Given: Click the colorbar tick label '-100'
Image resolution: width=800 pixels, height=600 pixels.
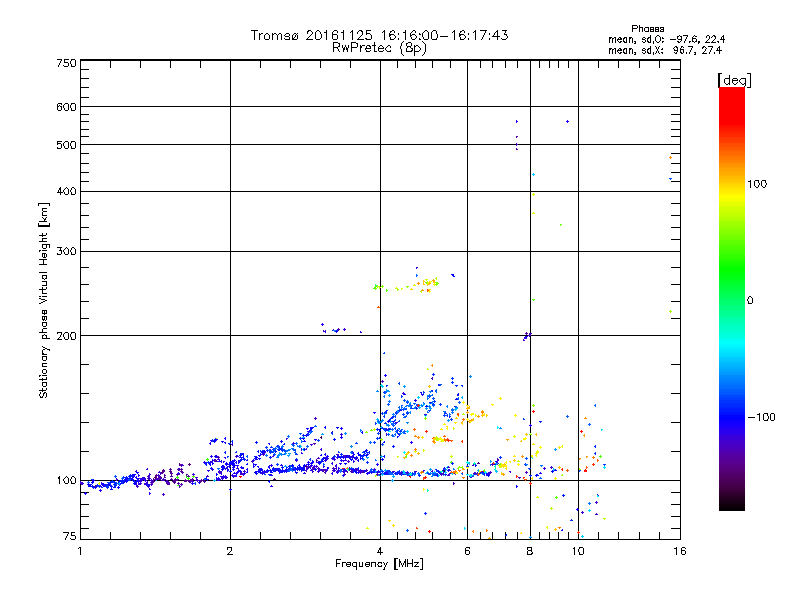Looking at the screenshot, I should [x=761, y=417].
